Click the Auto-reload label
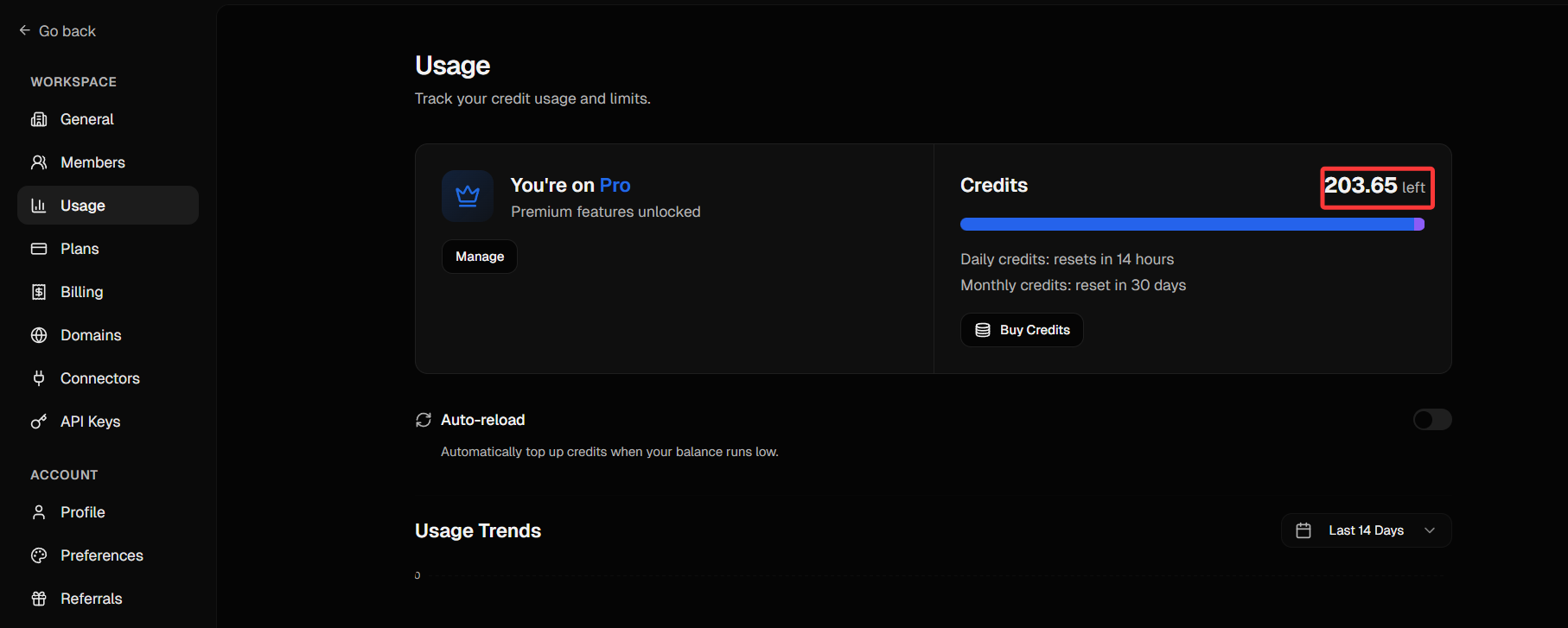1568x628 pixels. click(x=482, y=420)
